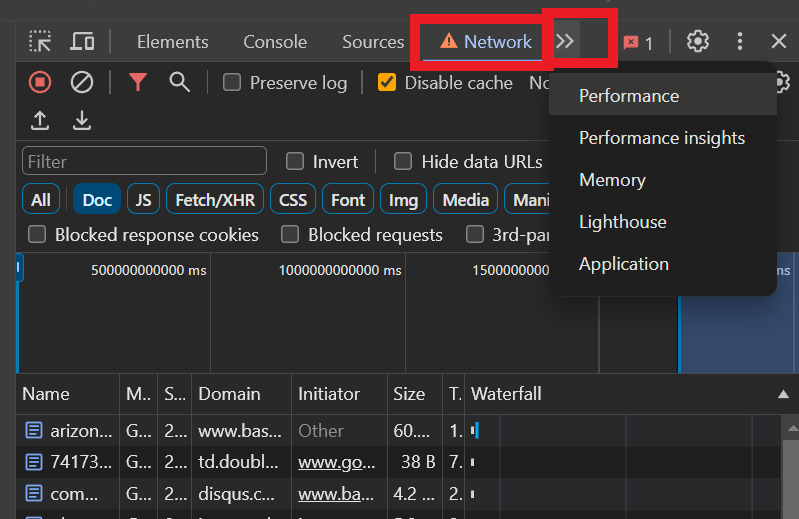Open the three-dot customize menu
The image size is (799, 519).
[740, 41]
